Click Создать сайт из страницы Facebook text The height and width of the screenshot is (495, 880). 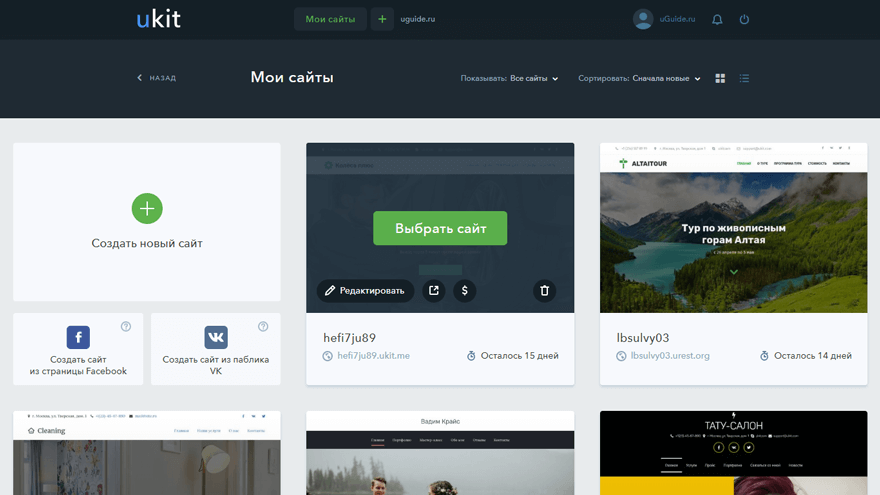78,365
